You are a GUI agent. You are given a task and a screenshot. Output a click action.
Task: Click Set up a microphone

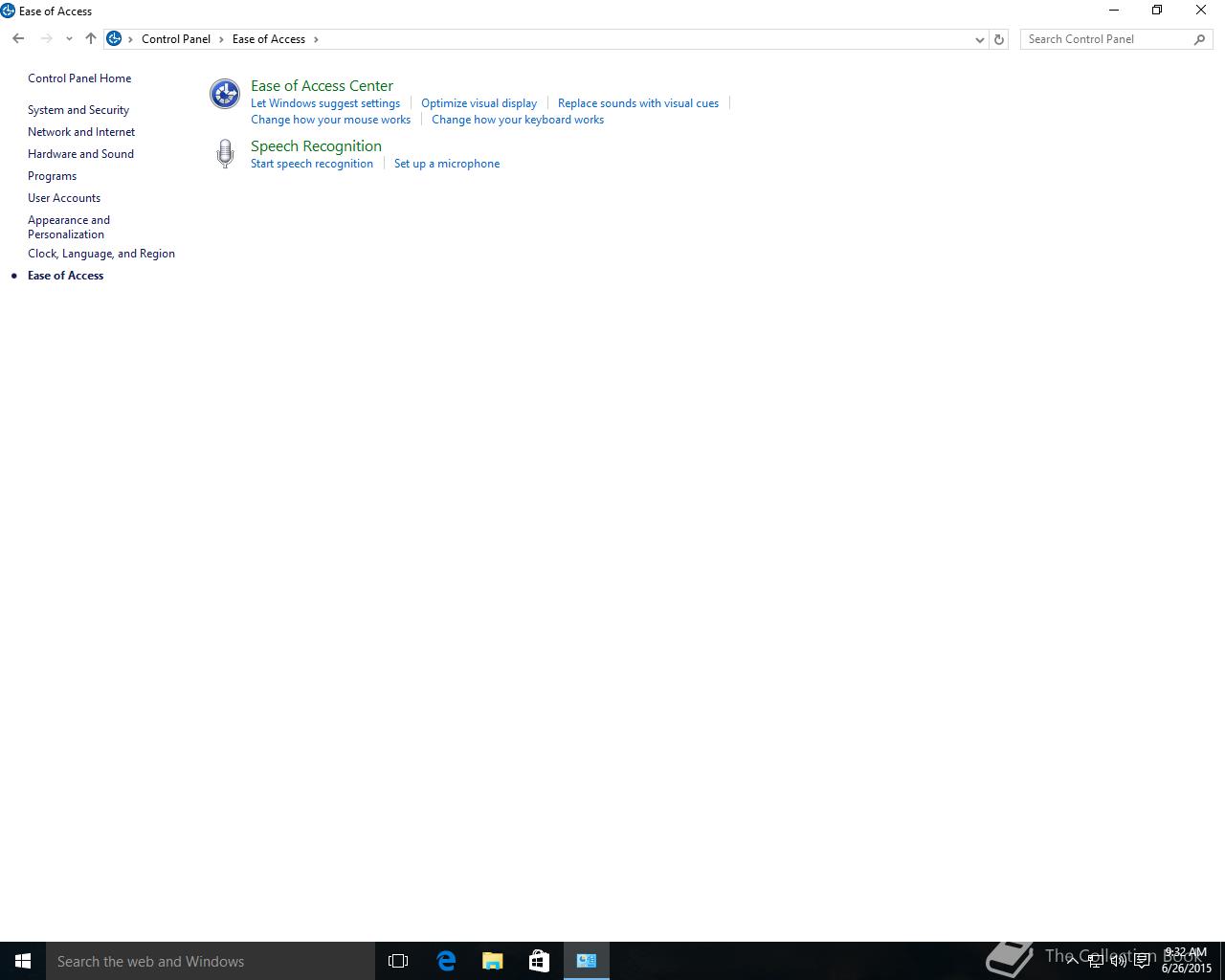coord(447,164)
